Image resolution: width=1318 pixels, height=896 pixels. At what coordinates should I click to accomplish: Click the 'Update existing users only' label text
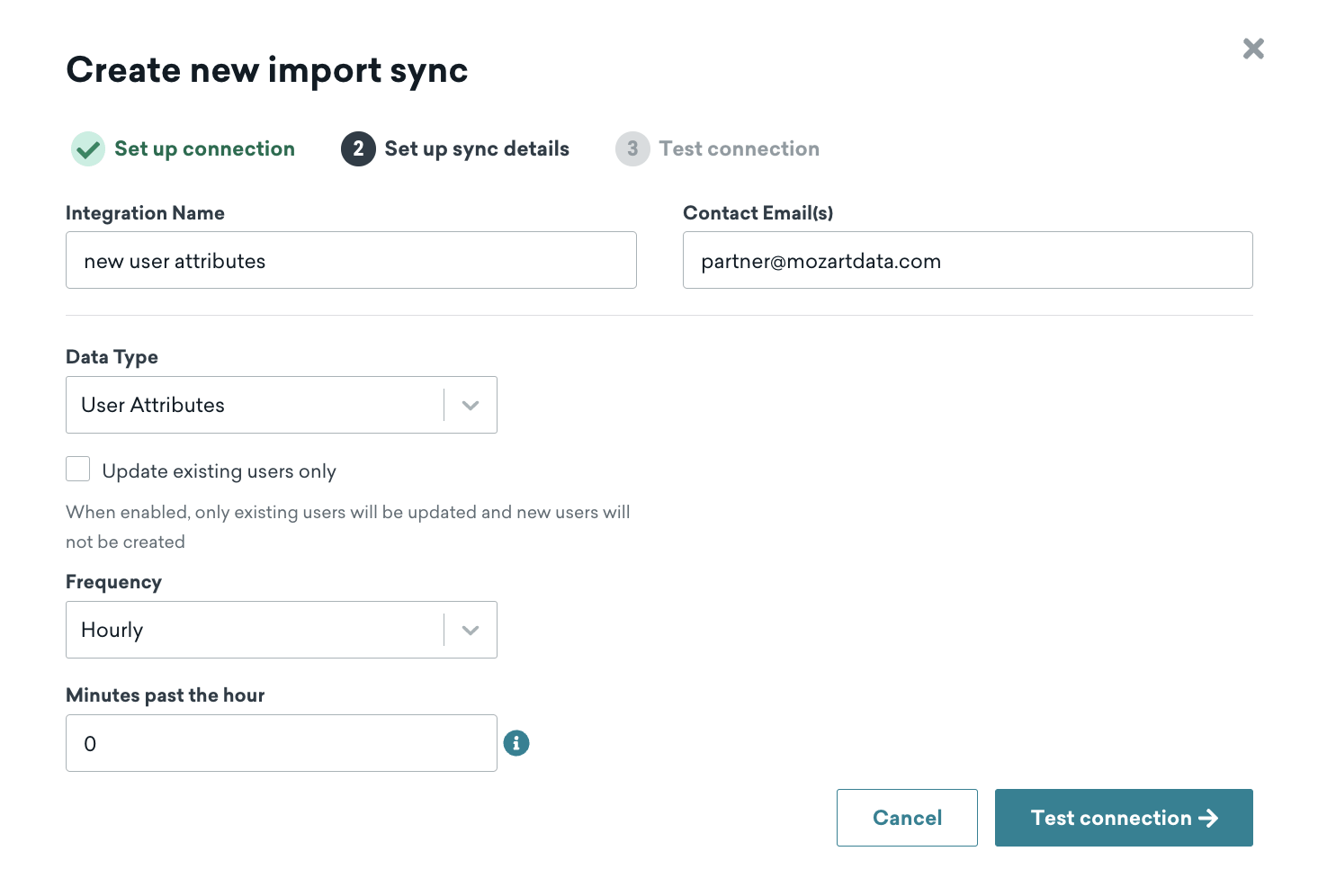click(x=219, y=471)
